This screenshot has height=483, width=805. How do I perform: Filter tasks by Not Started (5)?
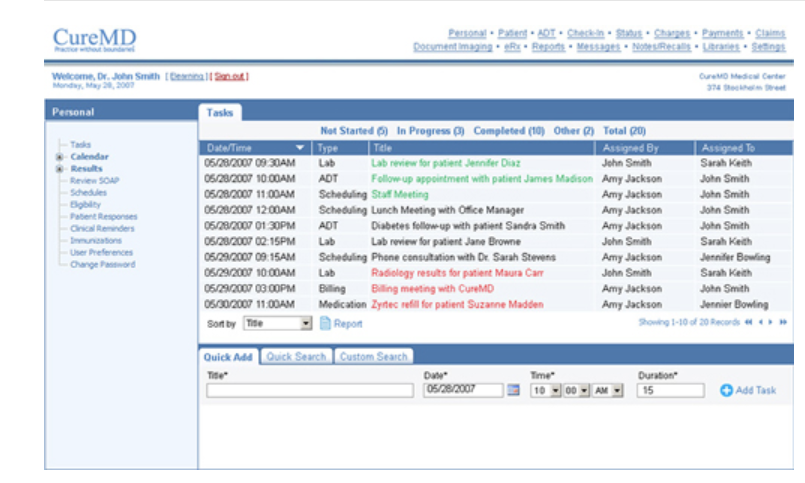point(354,131)
